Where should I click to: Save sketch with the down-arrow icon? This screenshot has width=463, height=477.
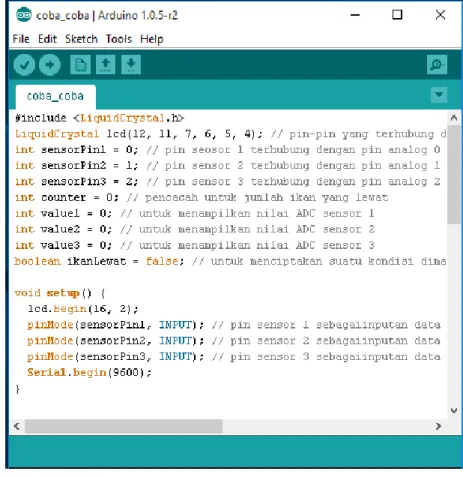pos(131,64)
